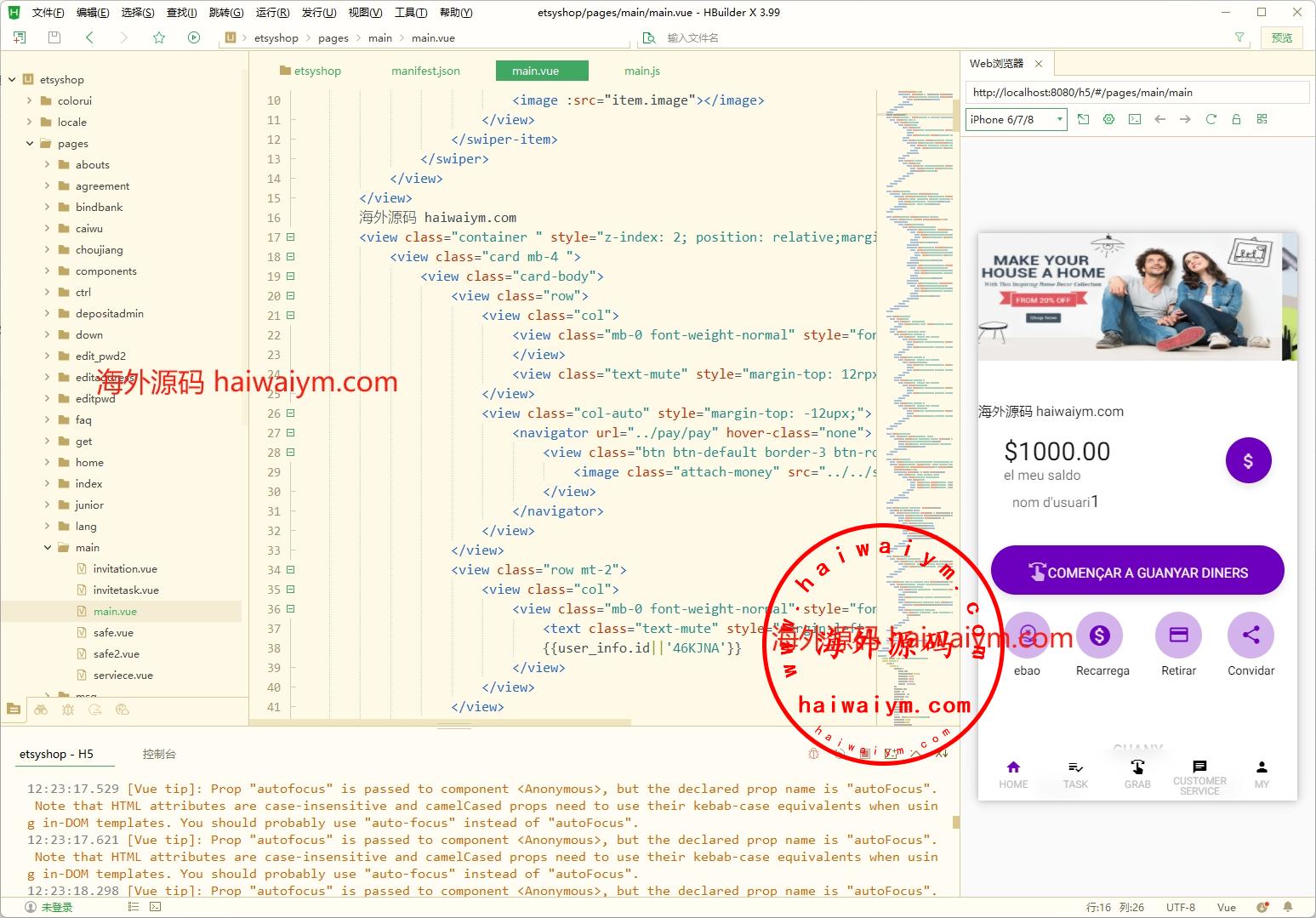Open the iPhone 6/7/8 device dropdown
1316x918 pixels.
pos(1016,119)
